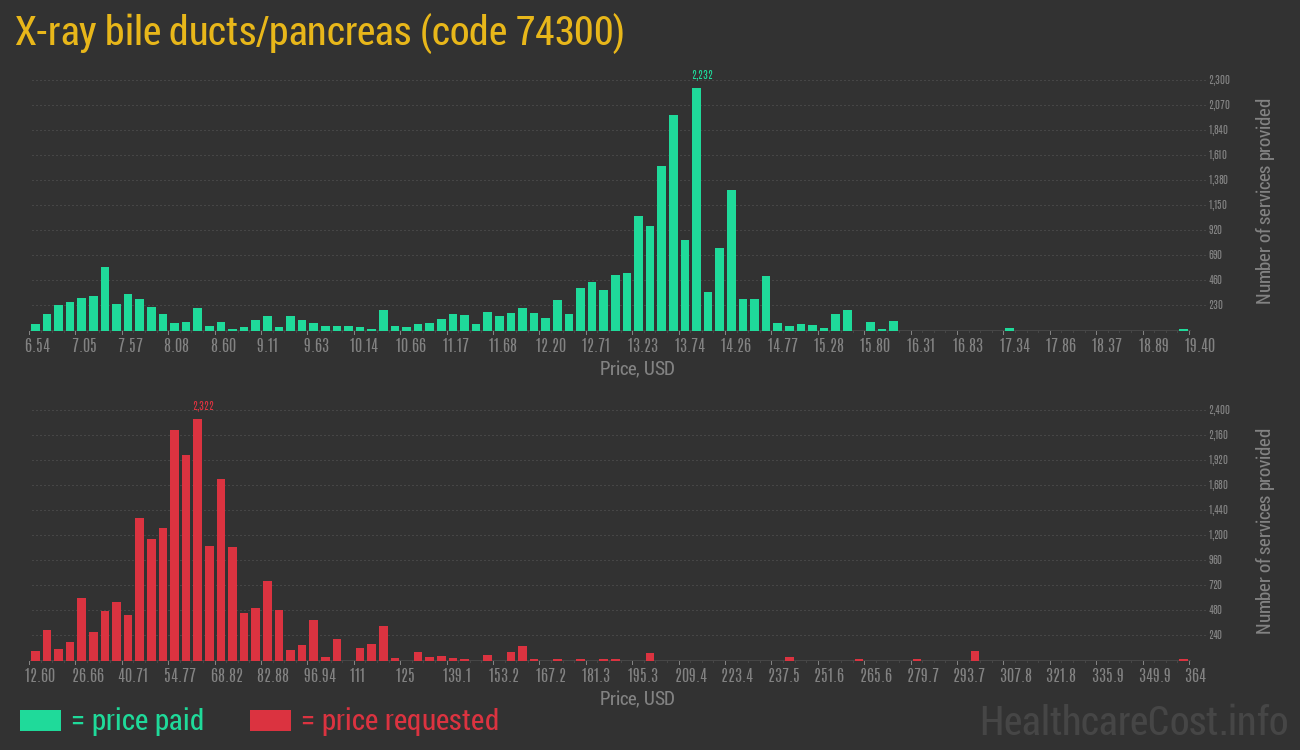Screen dimensions: 1300x750
Task: Click the 364 tick on the bottom x-axis
Action: [1194, 675]
